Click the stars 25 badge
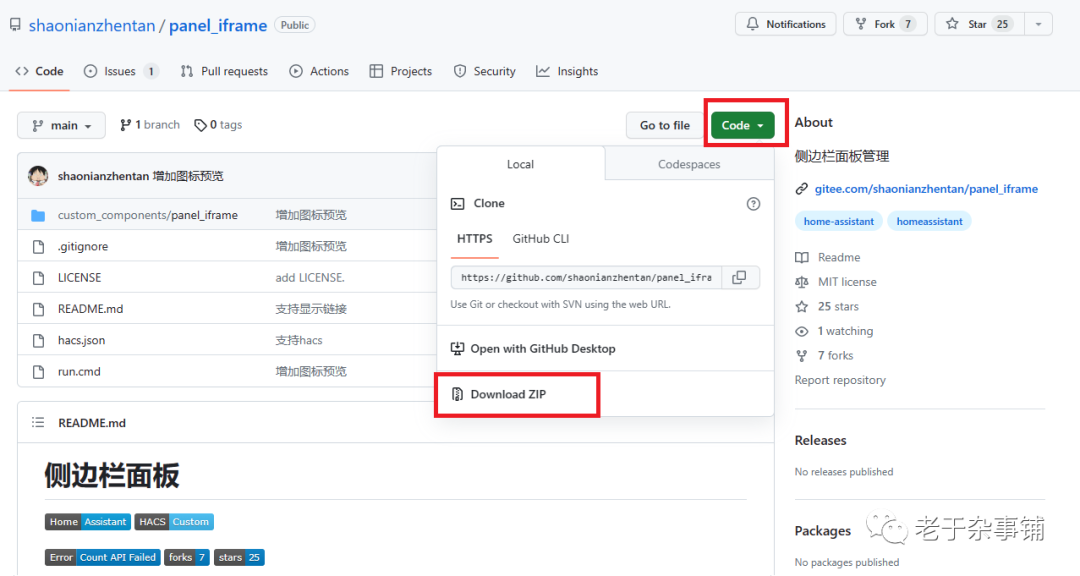 [x=239, y=557]
